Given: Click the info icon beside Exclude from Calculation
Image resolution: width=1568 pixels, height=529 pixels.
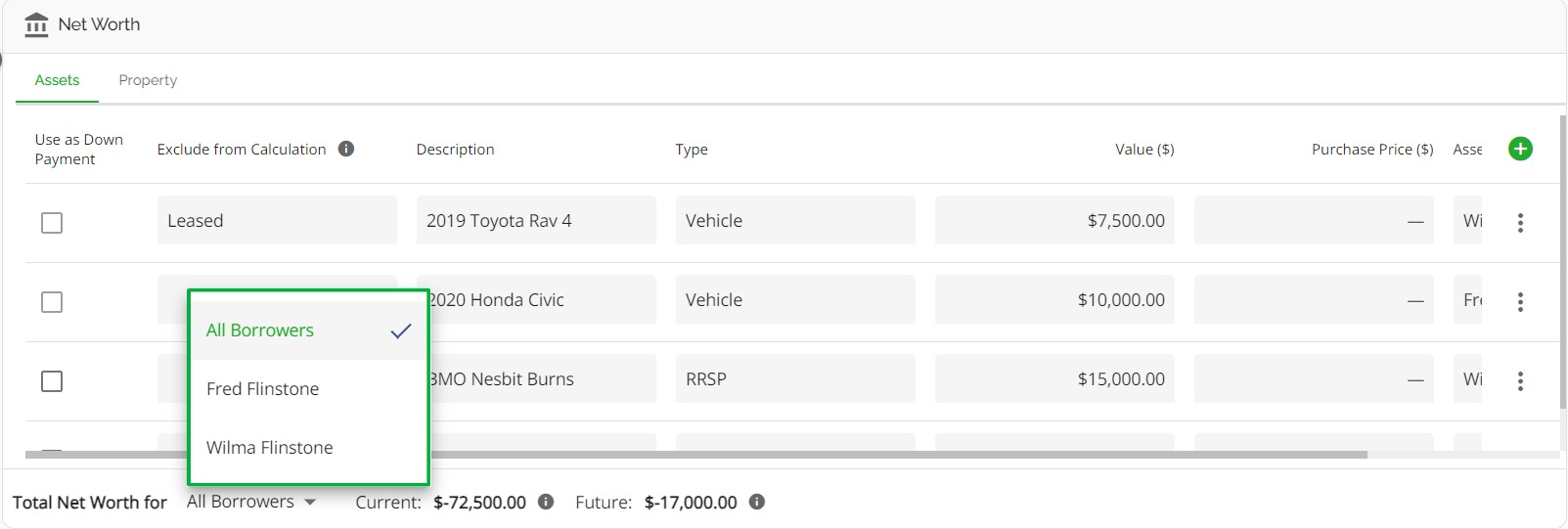Looking at the screenshot, I should 346,149.
